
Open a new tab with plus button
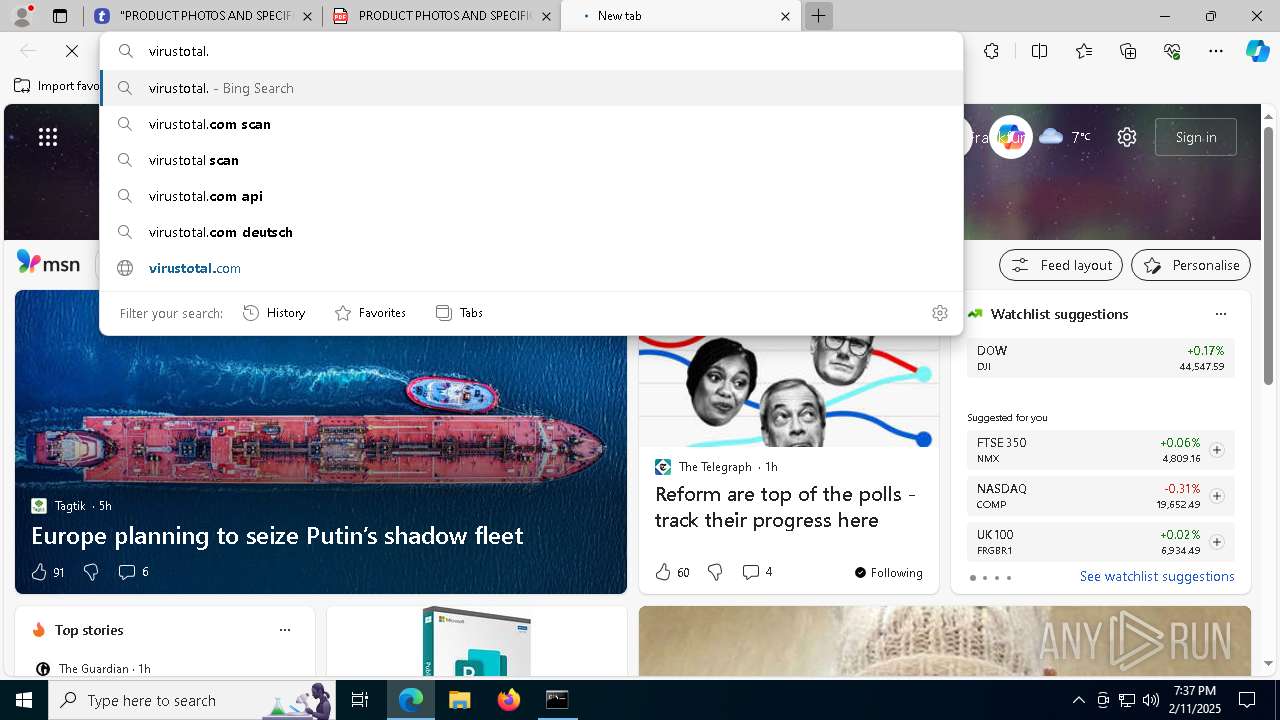coord(818,16)
